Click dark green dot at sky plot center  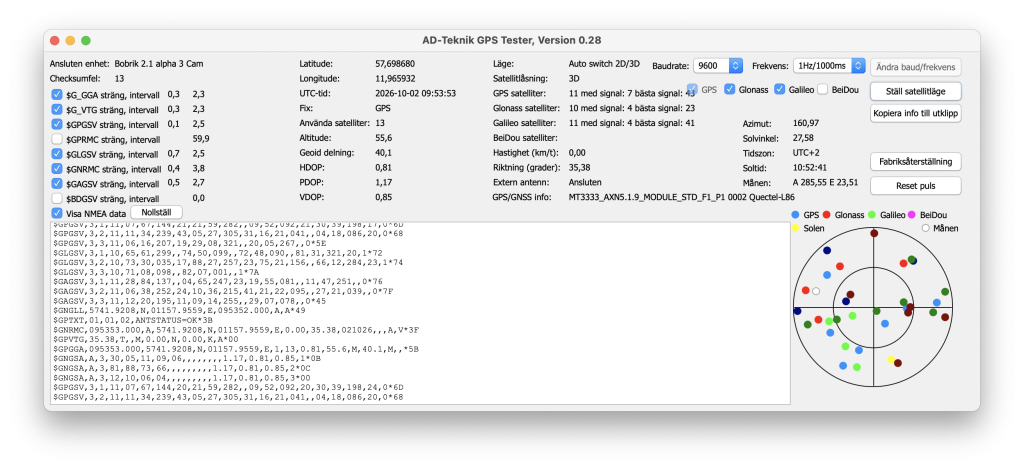pos(878,310)
